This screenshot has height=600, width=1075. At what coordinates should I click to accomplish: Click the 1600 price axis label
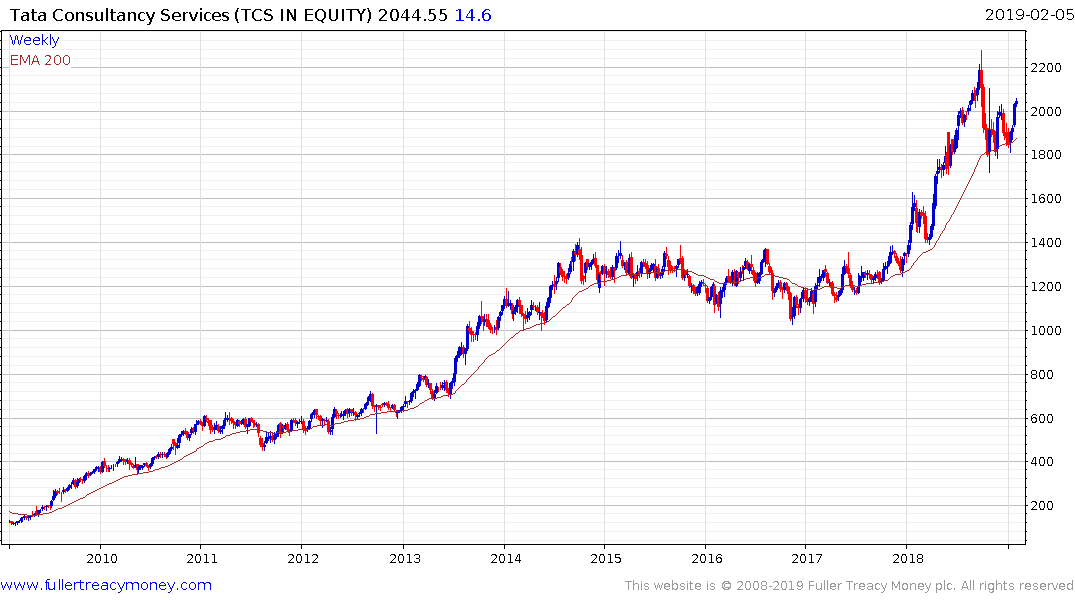pyautogui.click(x=1046, y=199)
